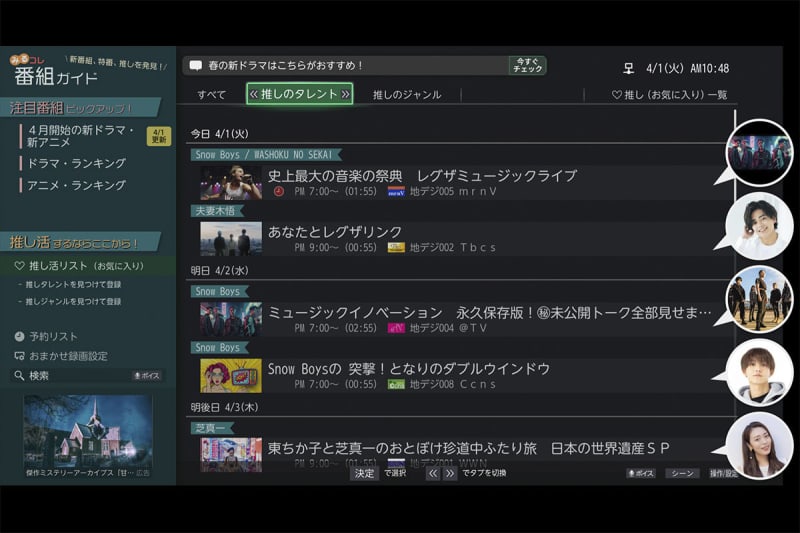The image size is (800, 533).
Task: Click left chevron on 推しのタレント tab
Action: click(x=254, y=95)
